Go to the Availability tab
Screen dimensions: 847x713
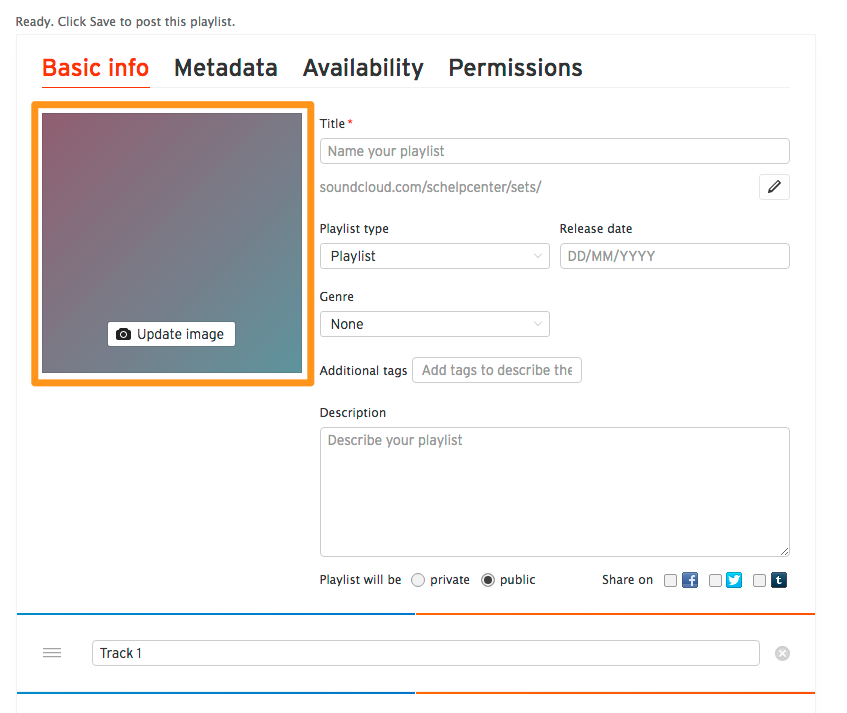(x=363, y=68)
